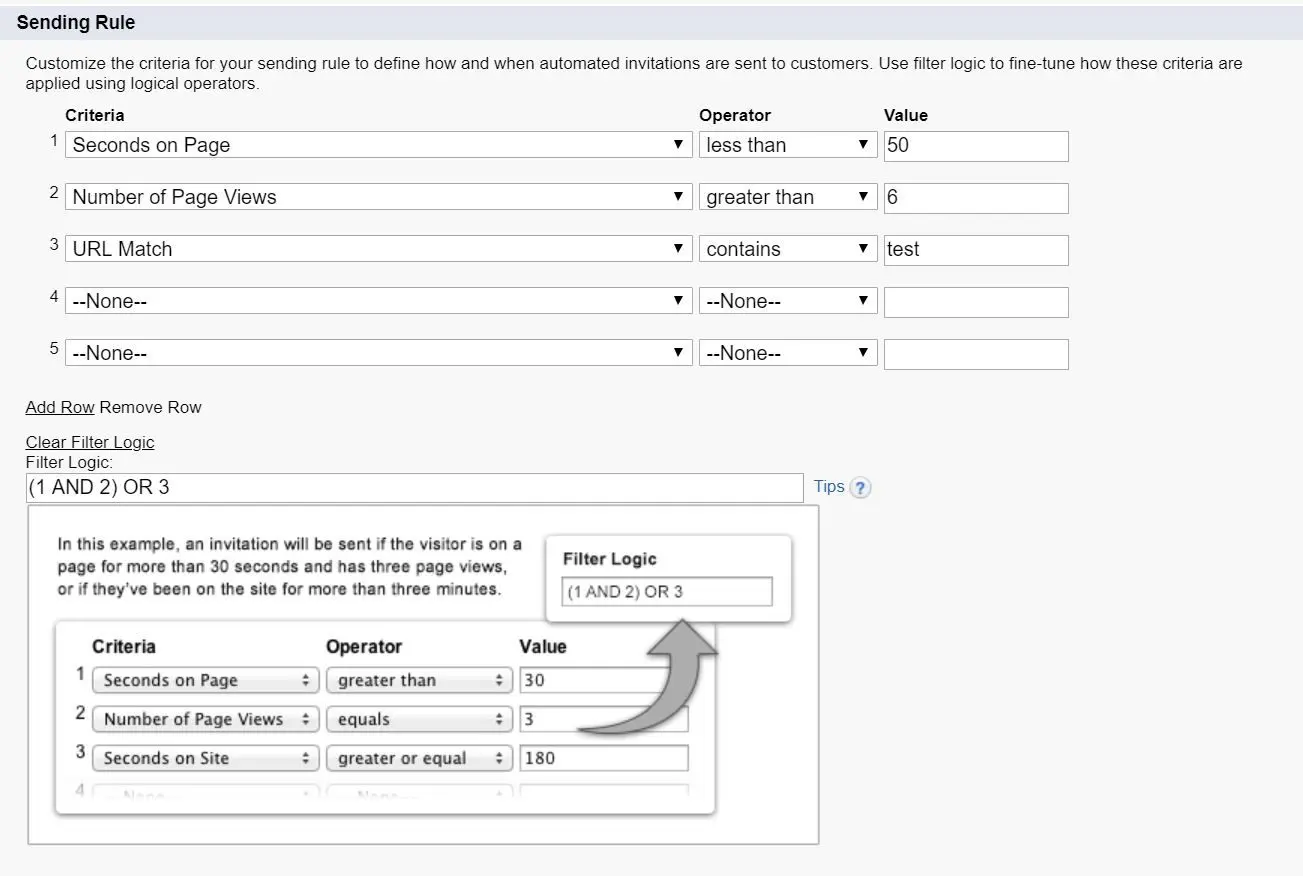This screenshot has height=877, width=1303.
Task: Open the 'less than' operator dropdown
Action: click(x=788, y=145)
